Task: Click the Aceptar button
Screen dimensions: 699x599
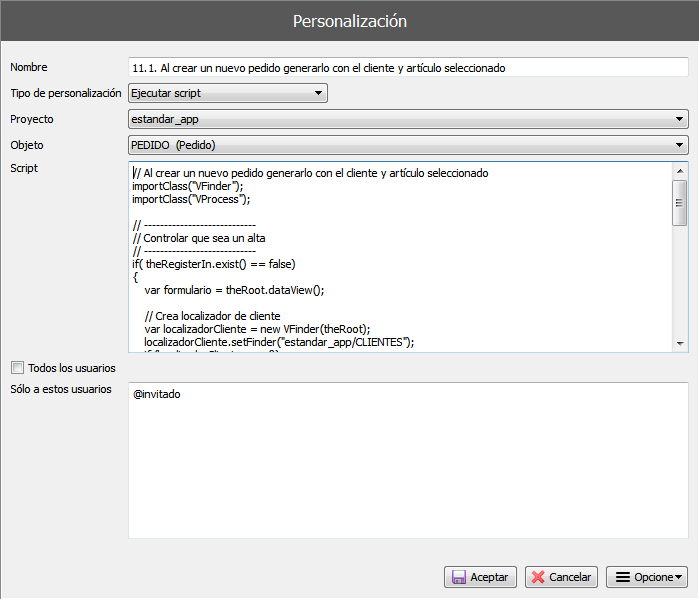Action: tap(480, 577)
